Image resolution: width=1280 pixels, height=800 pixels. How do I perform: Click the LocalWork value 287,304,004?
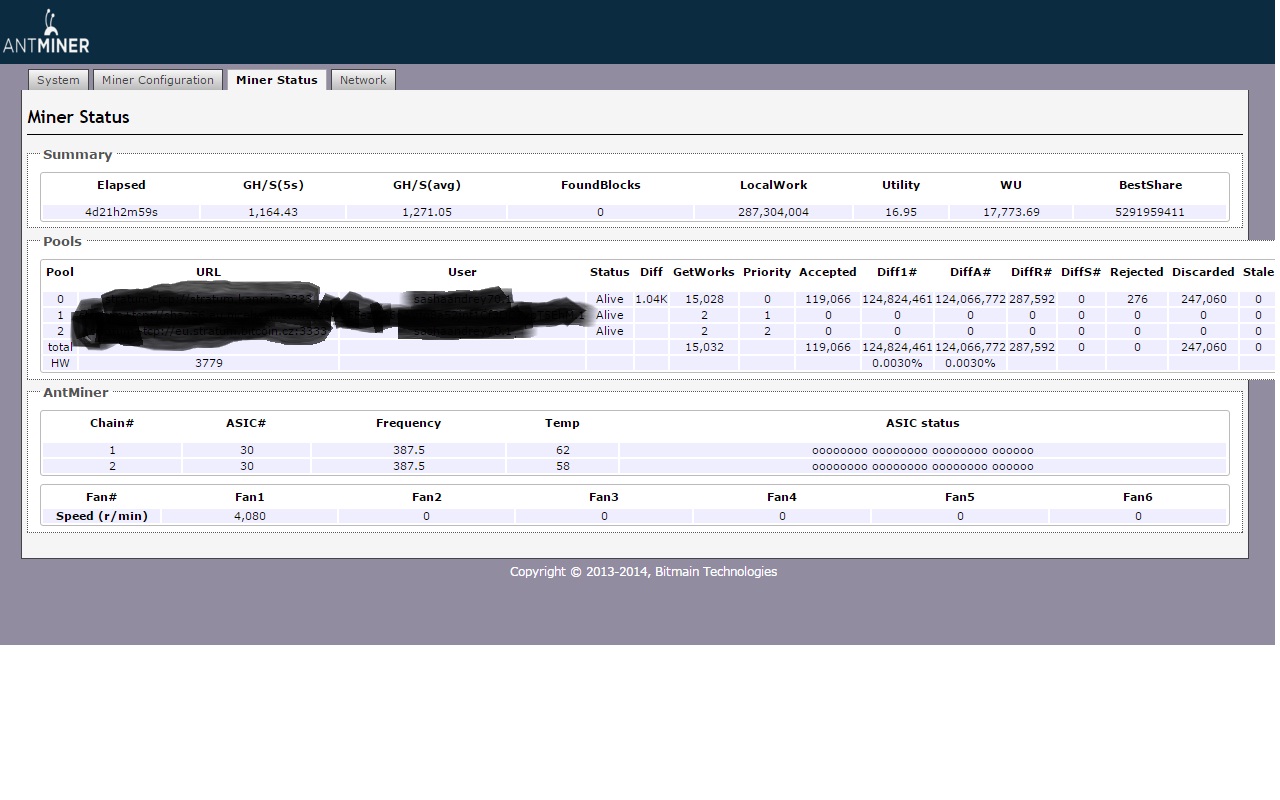tap(773, 212)
